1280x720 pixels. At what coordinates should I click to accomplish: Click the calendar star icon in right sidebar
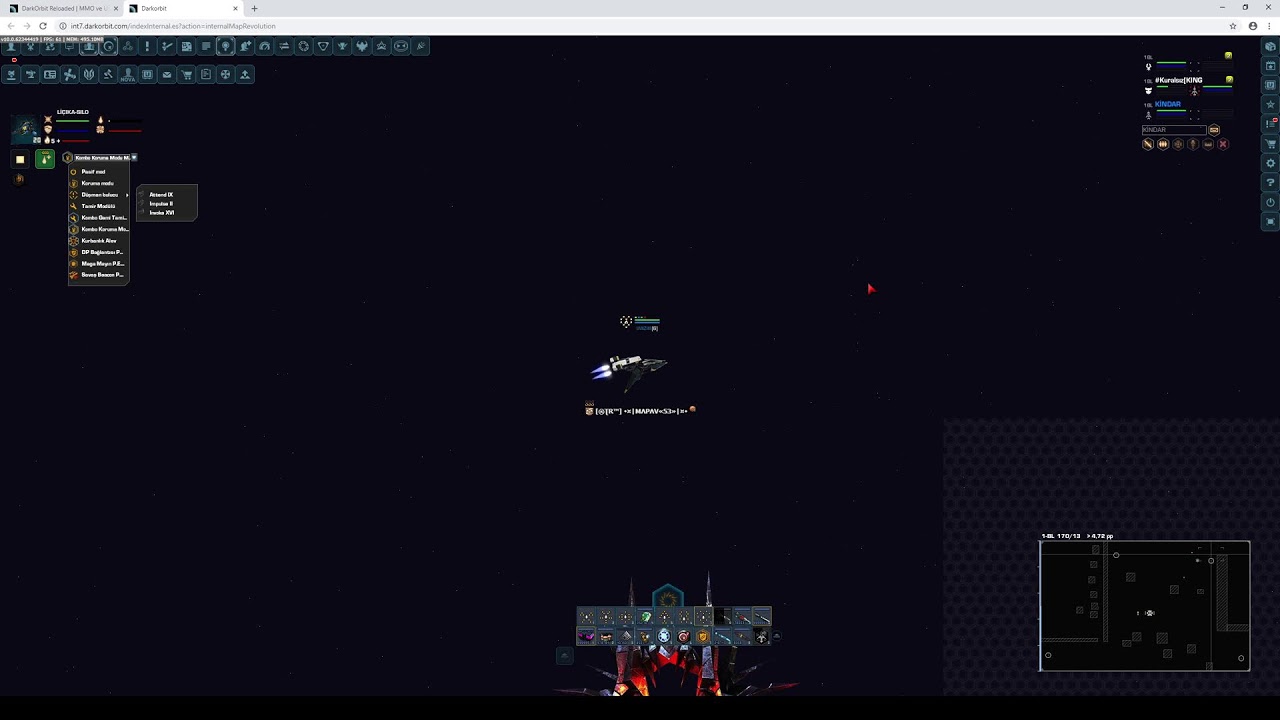(x=1271, y=66)
